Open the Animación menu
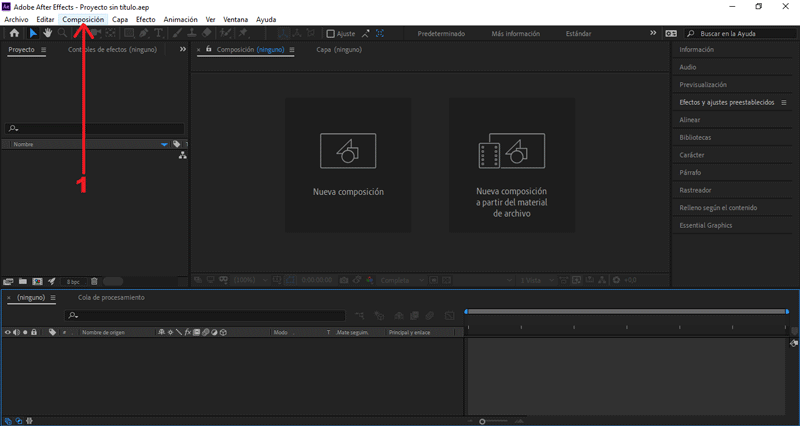 (180, 19)
